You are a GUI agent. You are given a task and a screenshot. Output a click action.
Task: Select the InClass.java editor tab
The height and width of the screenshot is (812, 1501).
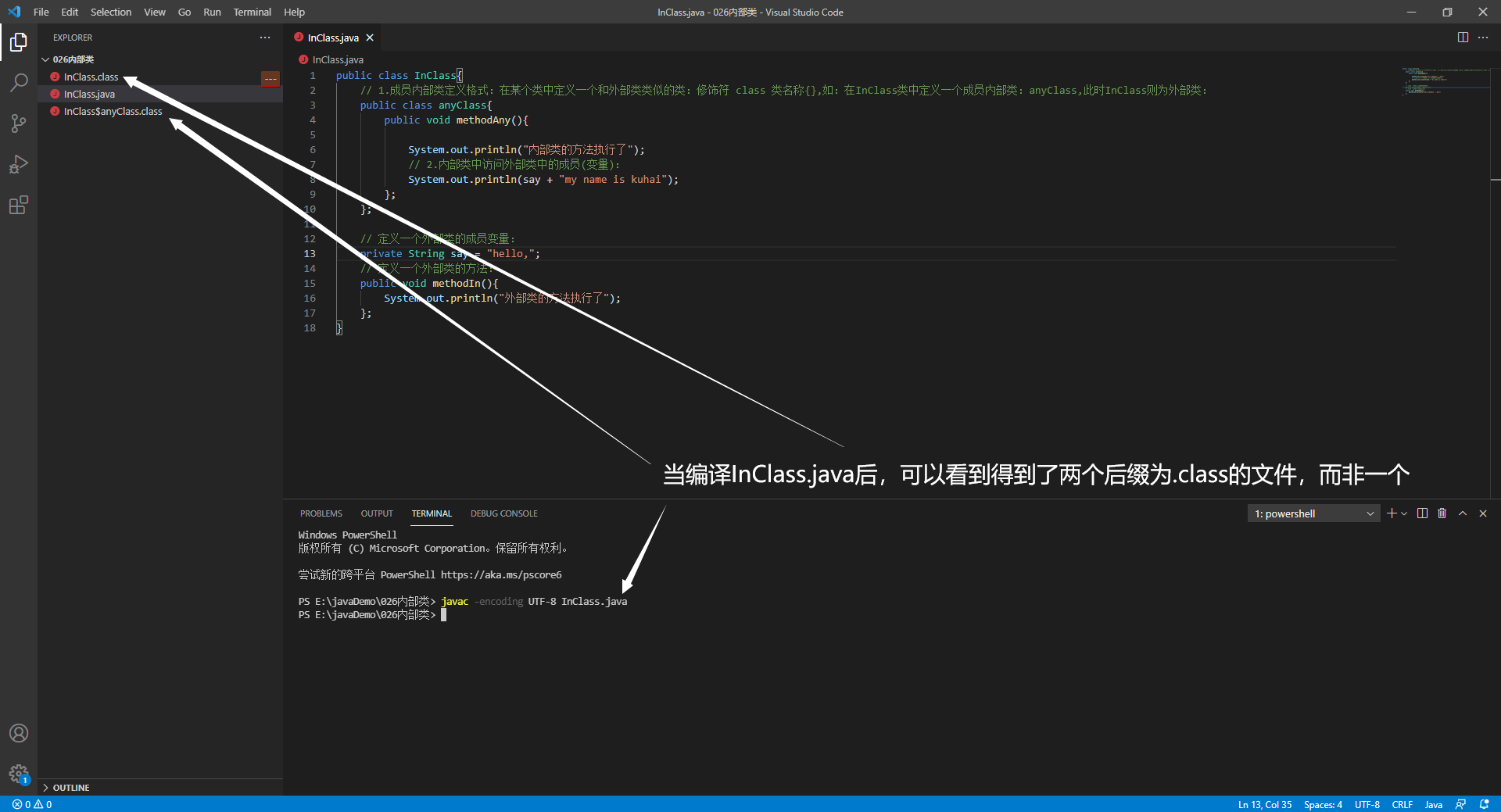[x=333, y=38]
